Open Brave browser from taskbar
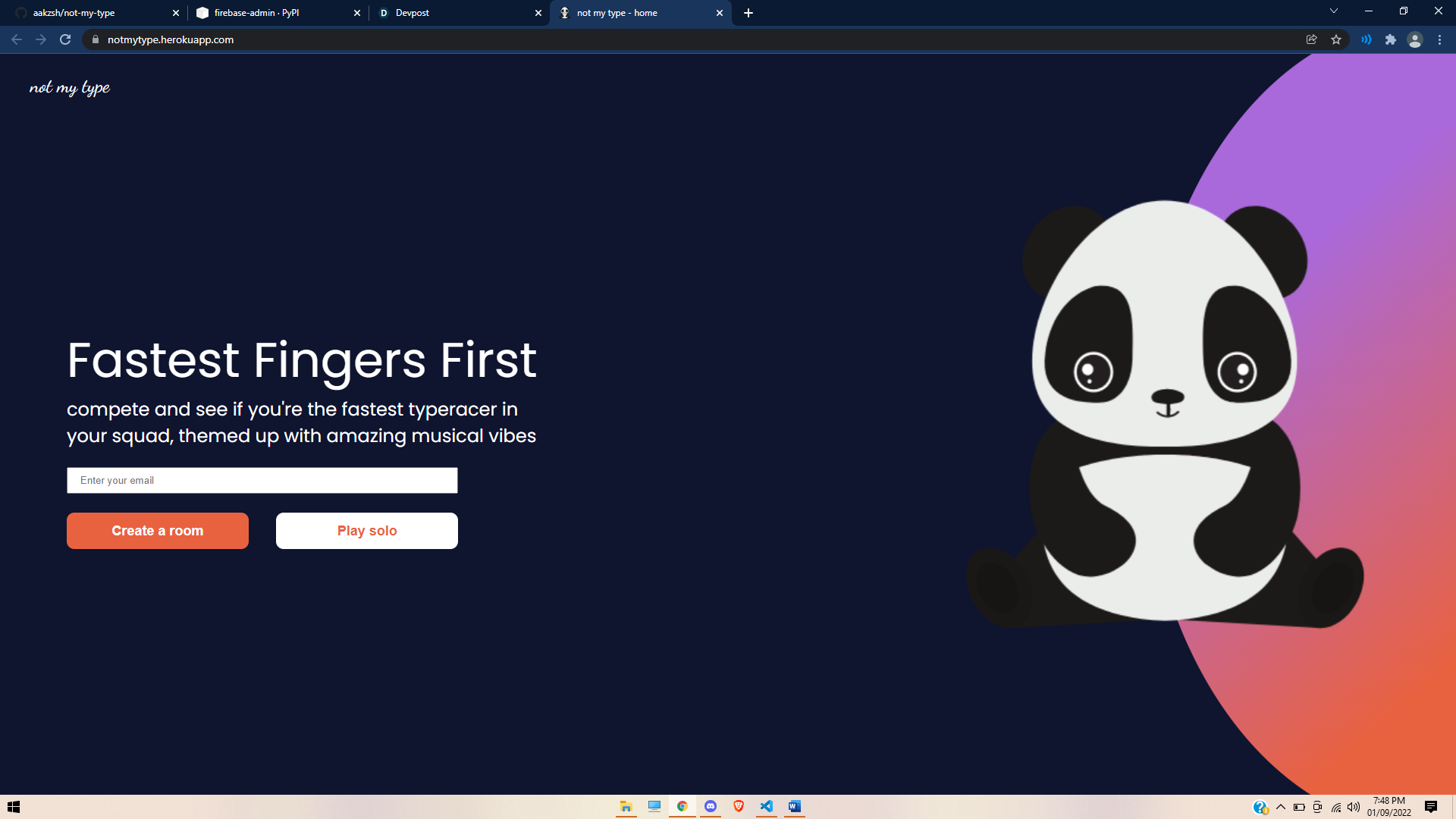The width and height of the screenshot is (1456, 819). click(x=739, y=806)
